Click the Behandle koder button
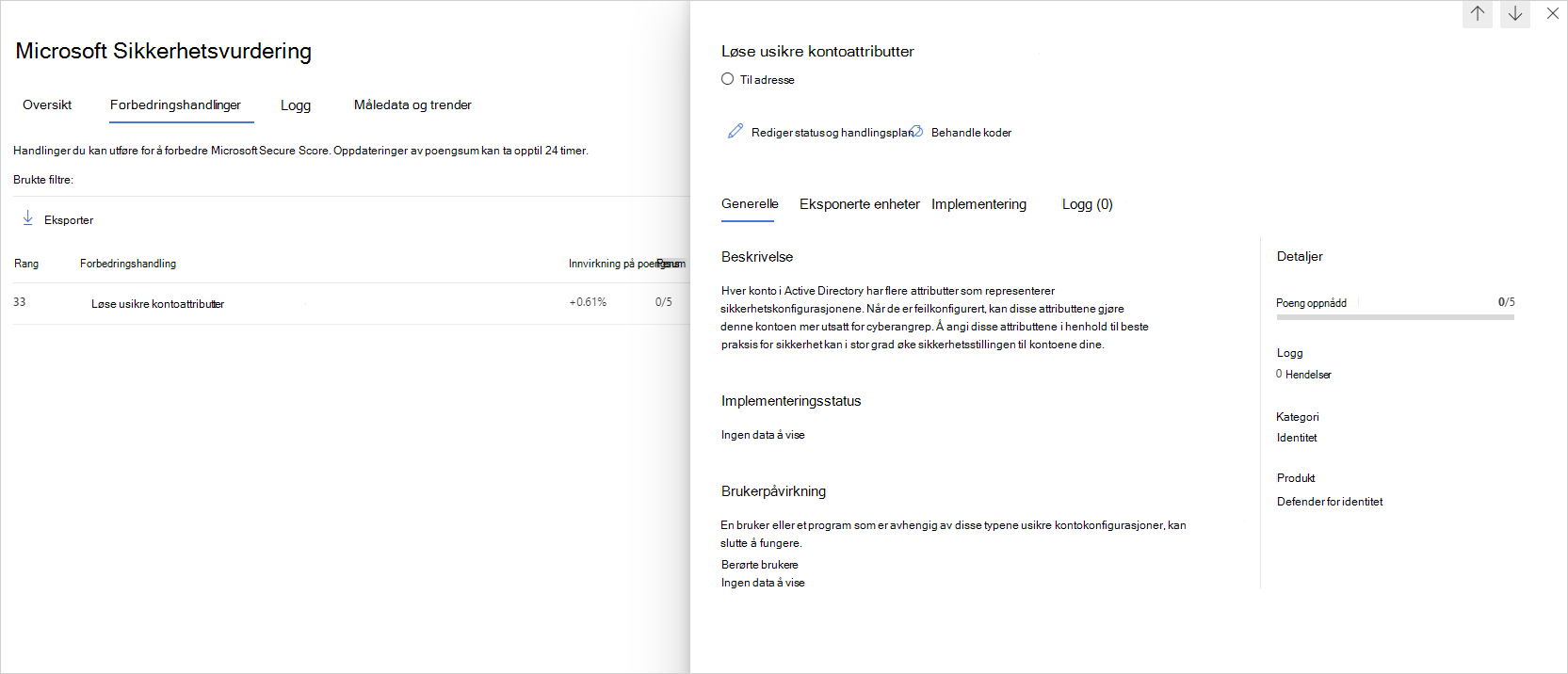Image resolution: width=1568 pixels, height=674 pixels. tap(971, 133)
